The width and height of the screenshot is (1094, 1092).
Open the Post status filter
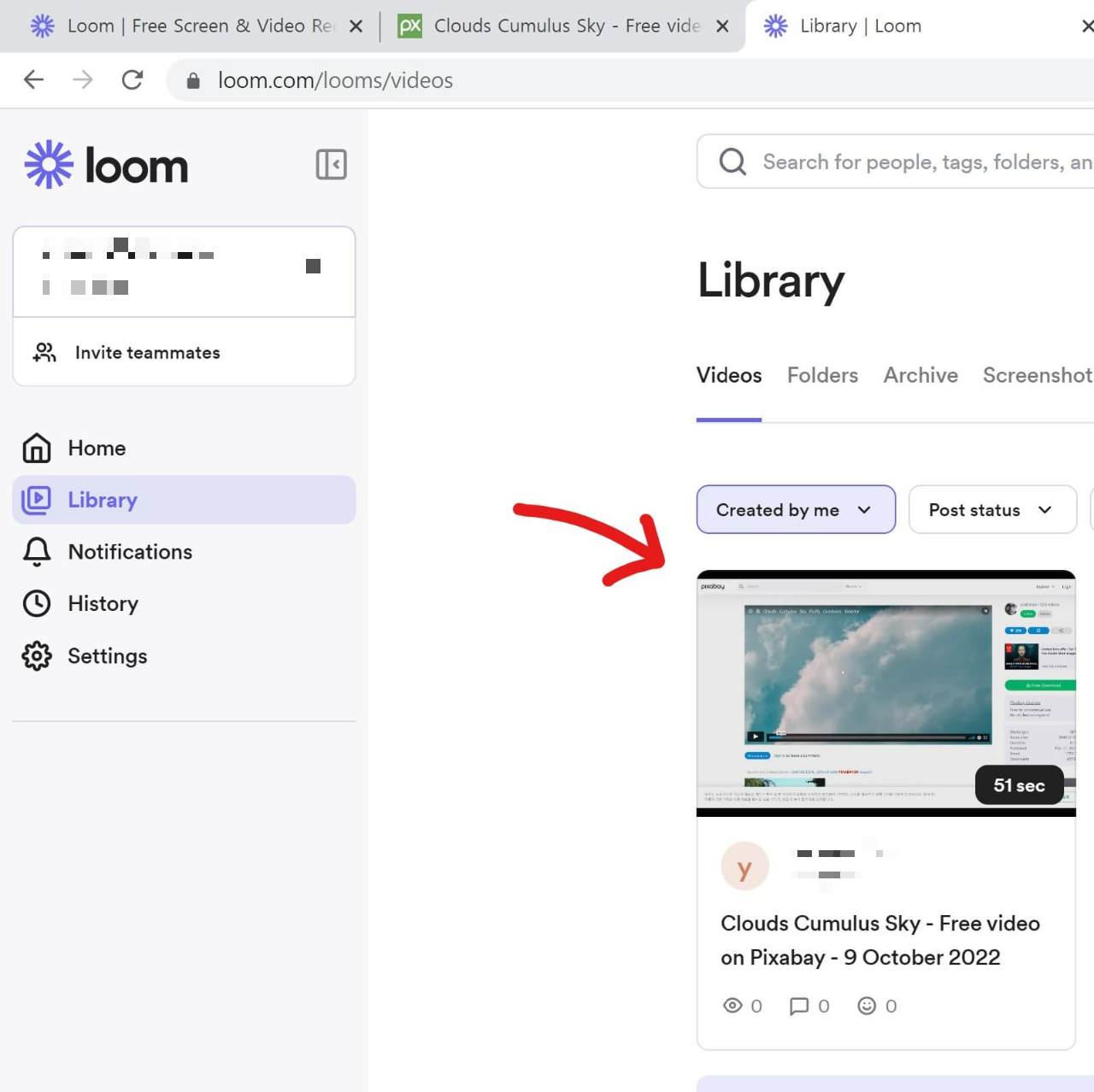pos(992,509)
